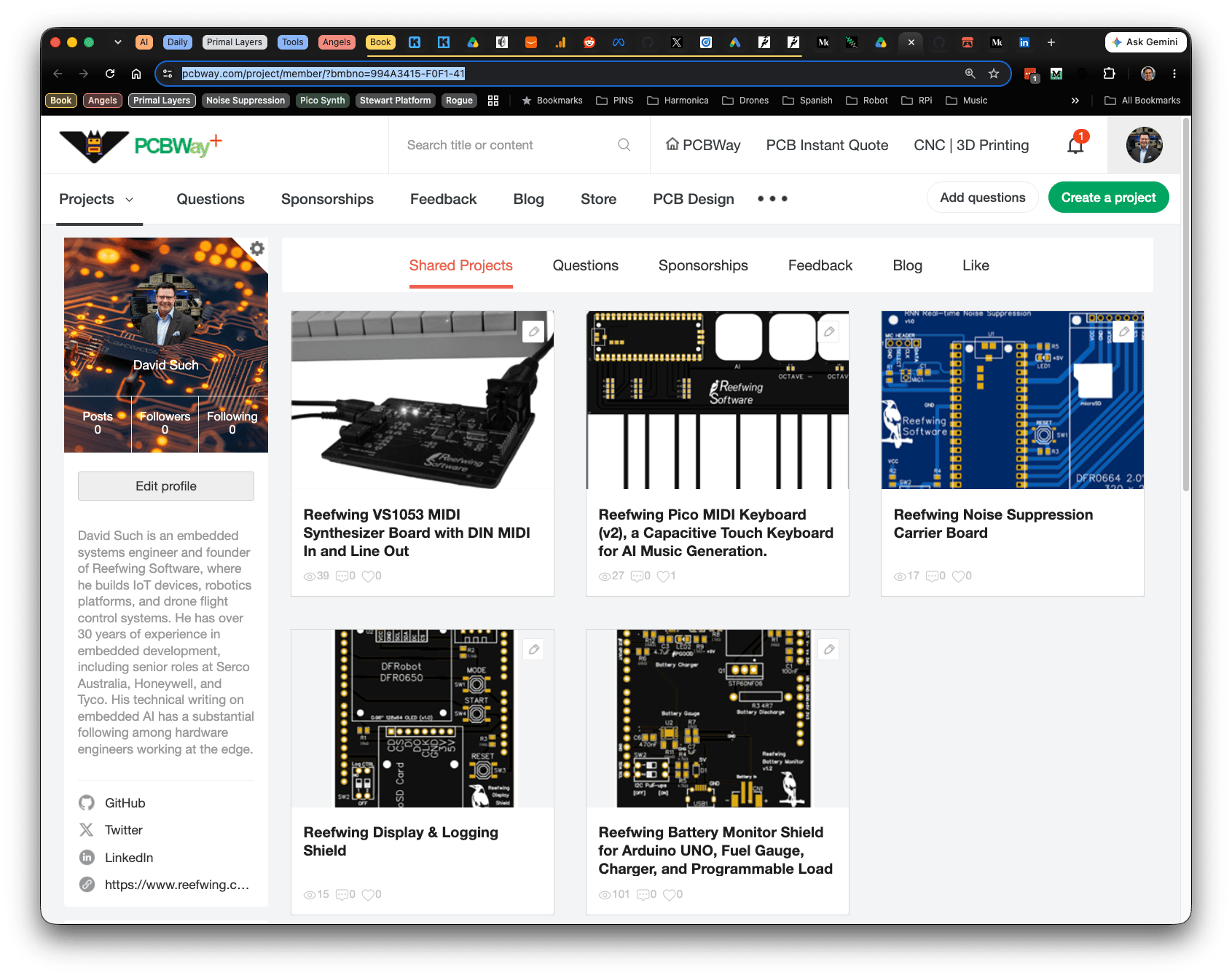Open the Stewart Platform bookmark tag

tap(395, 101)
